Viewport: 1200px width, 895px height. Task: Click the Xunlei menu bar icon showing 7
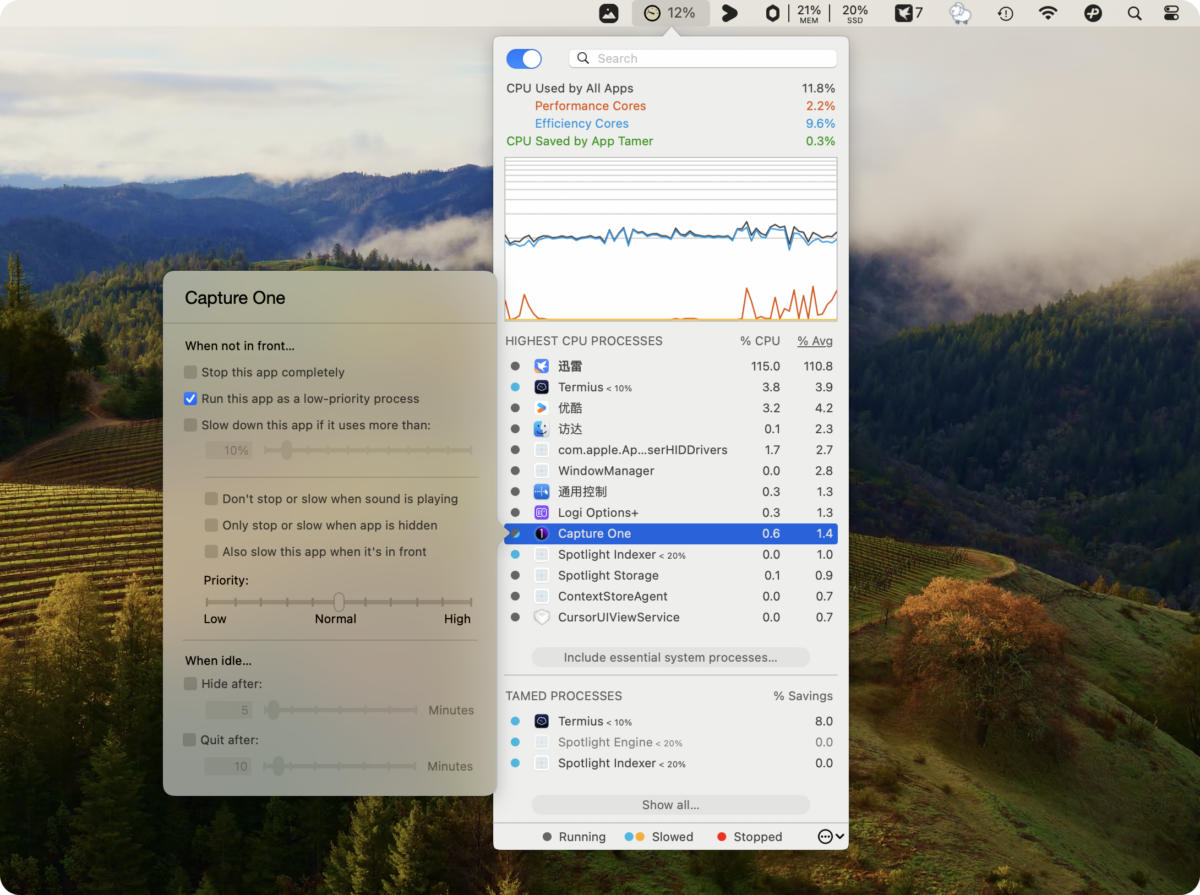click(x=909, y=13)
